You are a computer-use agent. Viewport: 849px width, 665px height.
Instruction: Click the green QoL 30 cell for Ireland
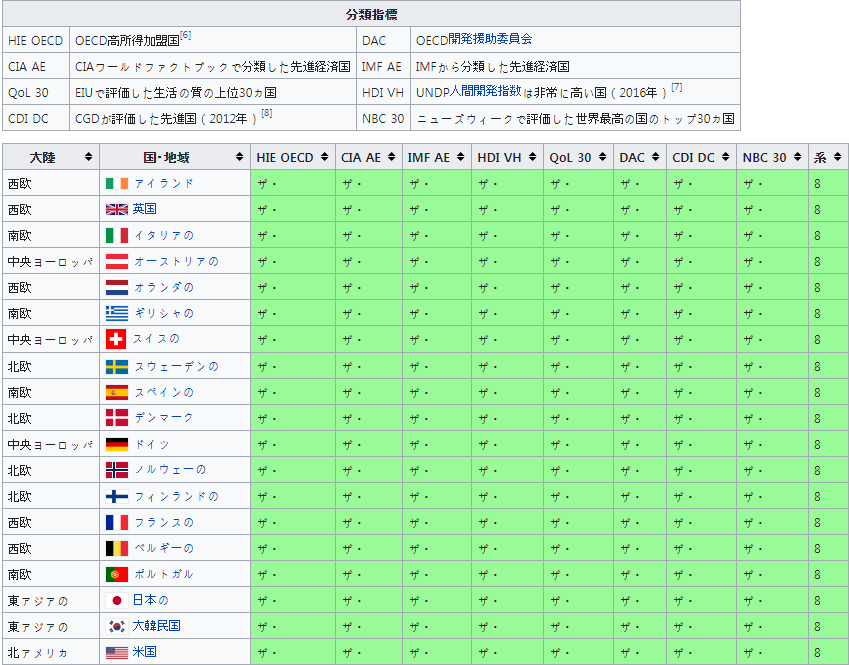click(578, 183)
